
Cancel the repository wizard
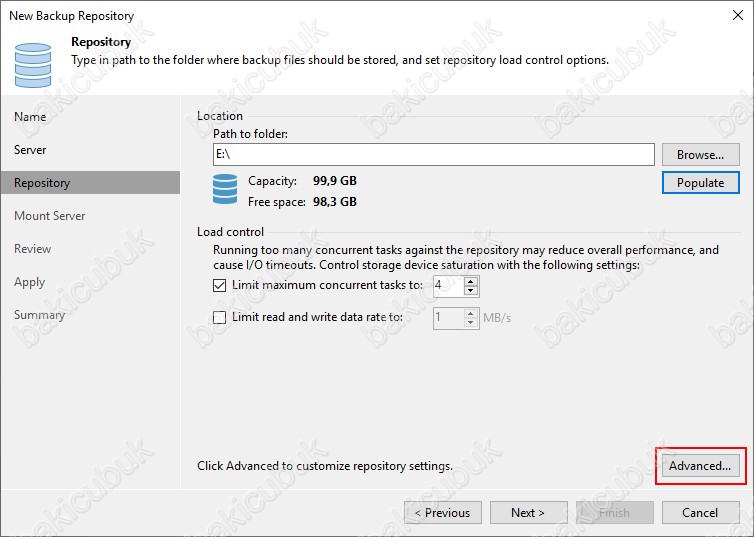[x=701, y=512]
